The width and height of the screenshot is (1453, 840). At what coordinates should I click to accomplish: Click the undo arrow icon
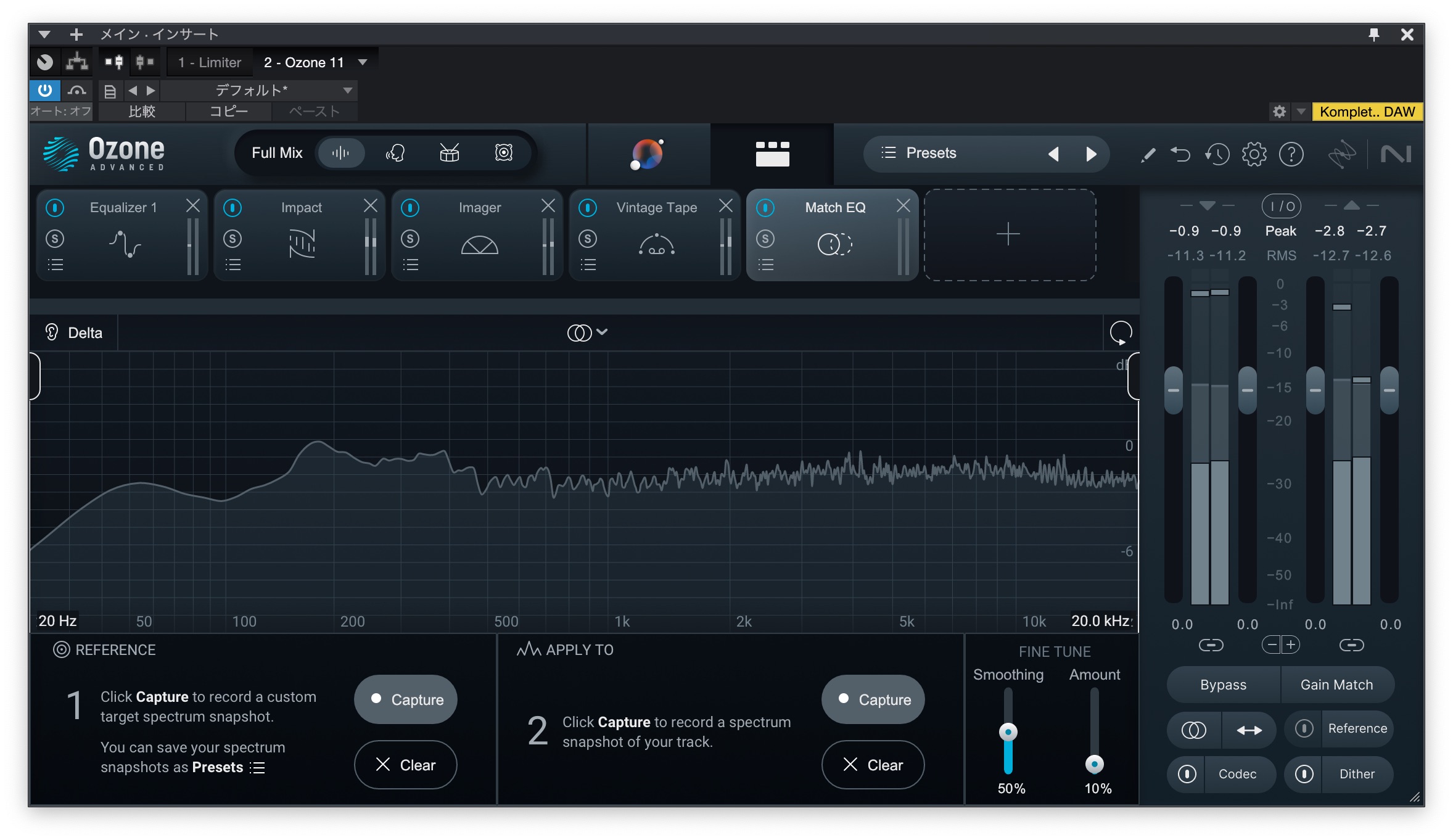(x=1180, y=154)
